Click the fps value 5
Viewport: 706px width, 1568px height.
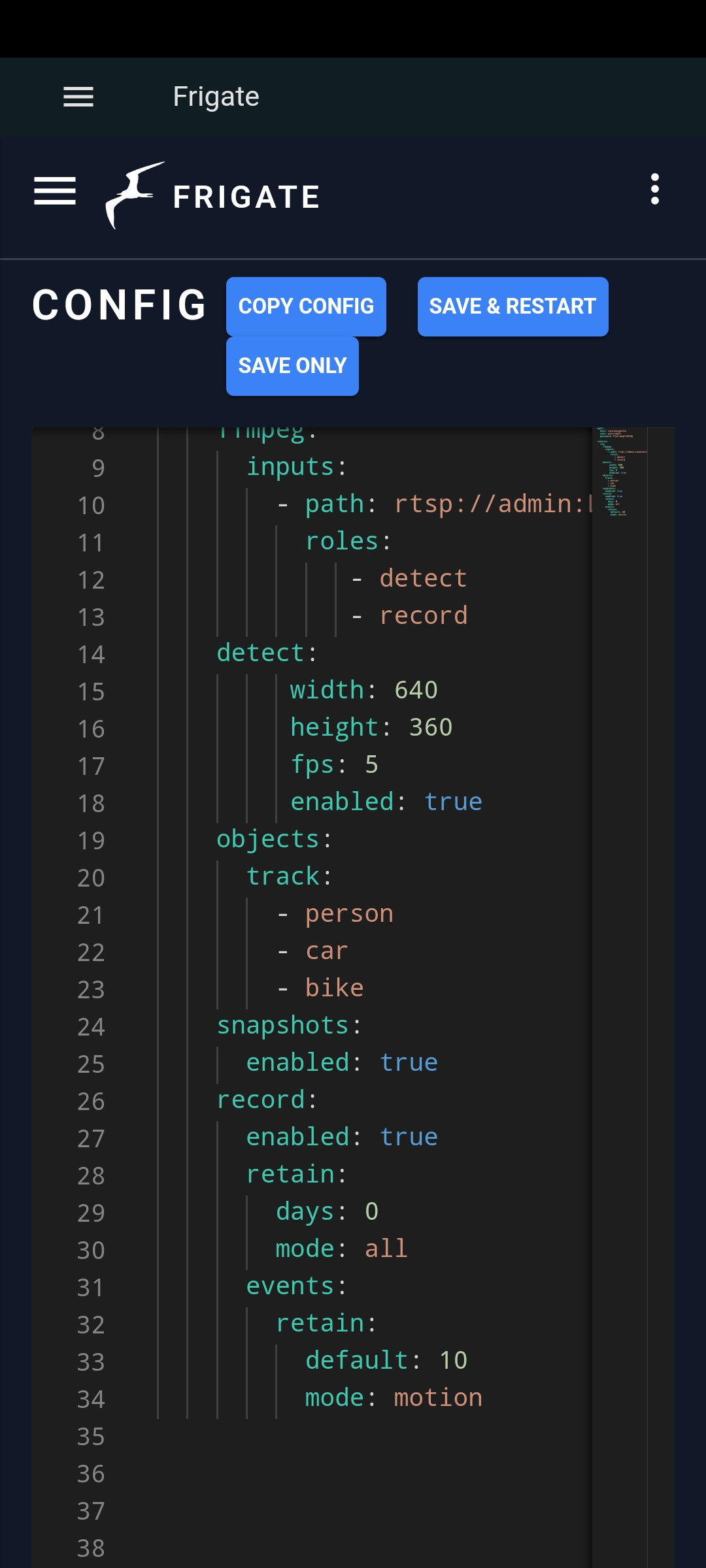click(371, 764)
